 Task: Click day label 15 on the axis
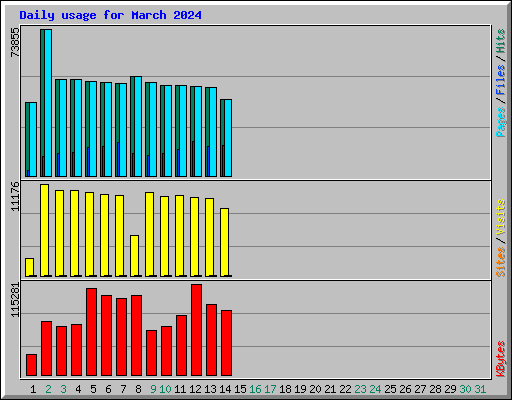(240, 389)
